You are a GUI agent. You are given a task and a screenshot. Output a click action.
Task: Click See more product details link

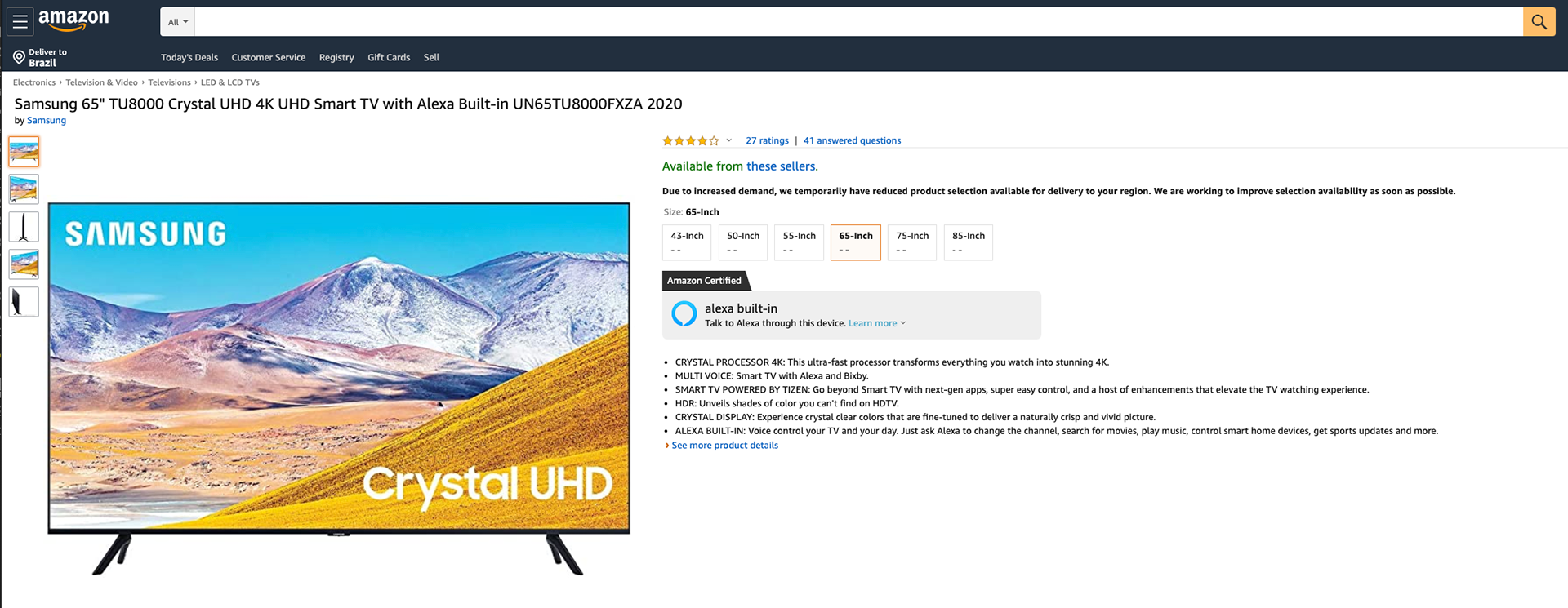[x=724, y=446]
